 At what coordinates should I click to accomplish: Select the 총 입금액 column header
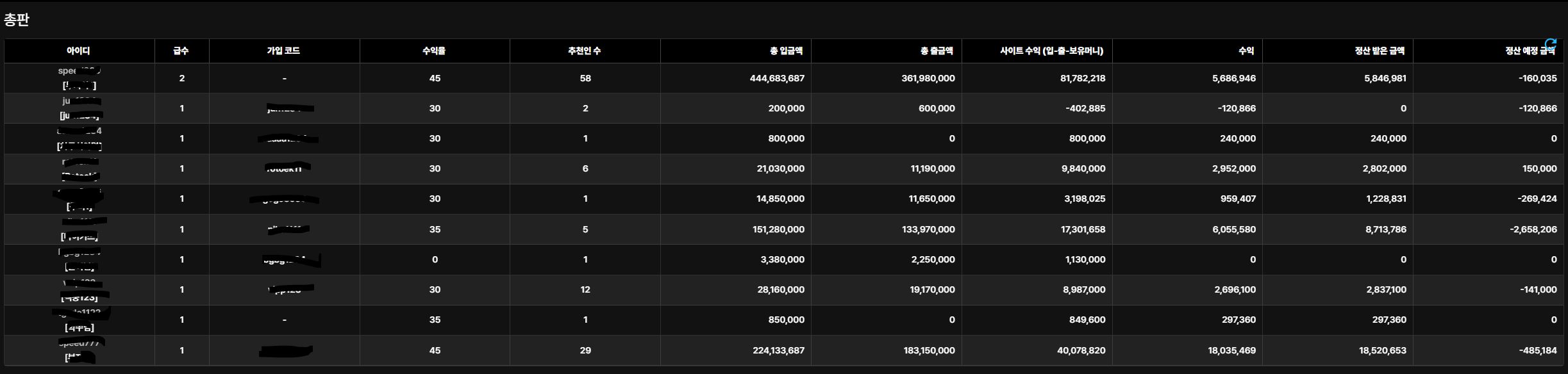coord(786,51)
